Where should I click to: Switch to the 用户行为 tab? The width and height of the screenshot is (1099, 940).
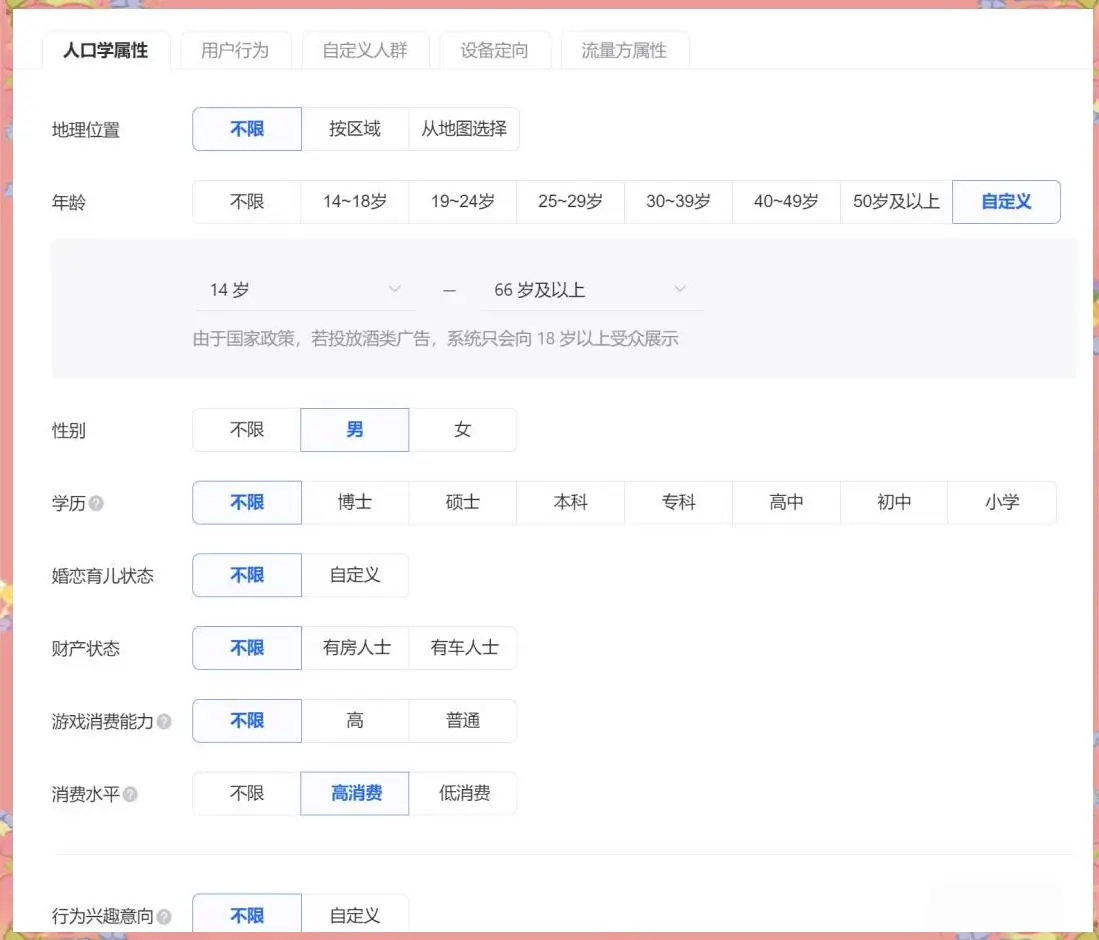click(235, 50)
